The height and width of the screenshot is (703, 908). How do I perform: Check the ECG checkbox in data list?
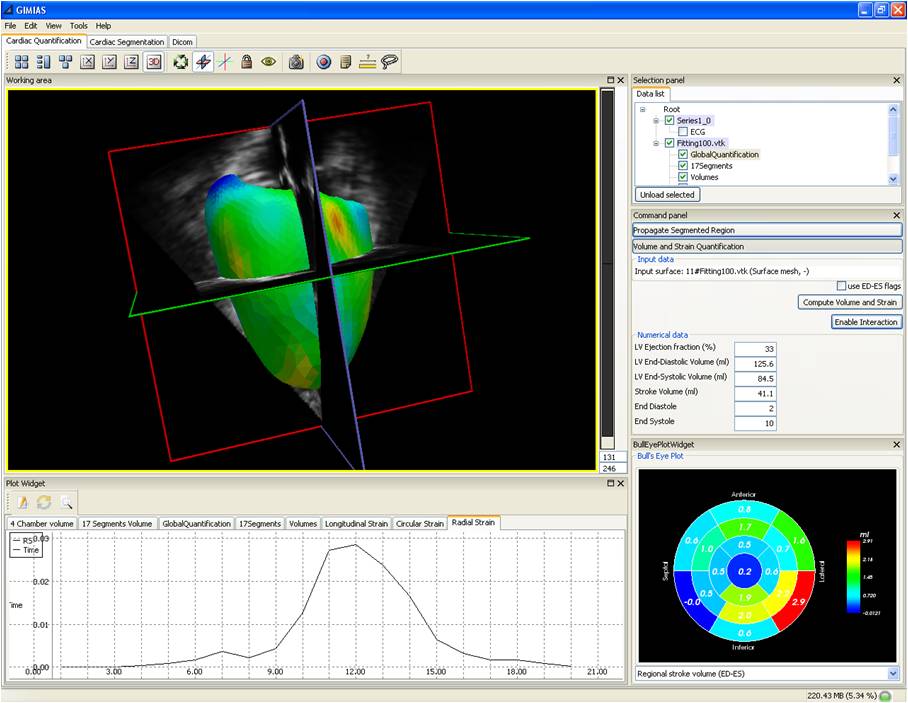point(683,132)
